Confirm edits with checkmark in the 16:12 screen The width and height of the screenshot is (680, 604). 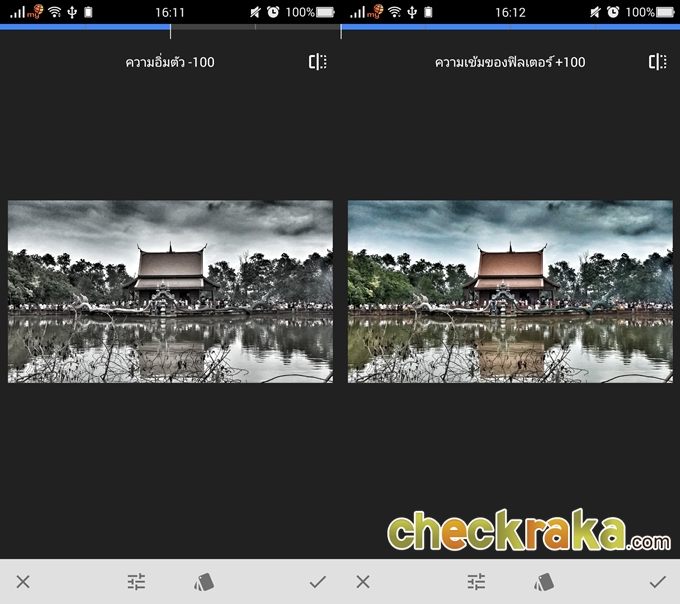pos(657,581)
